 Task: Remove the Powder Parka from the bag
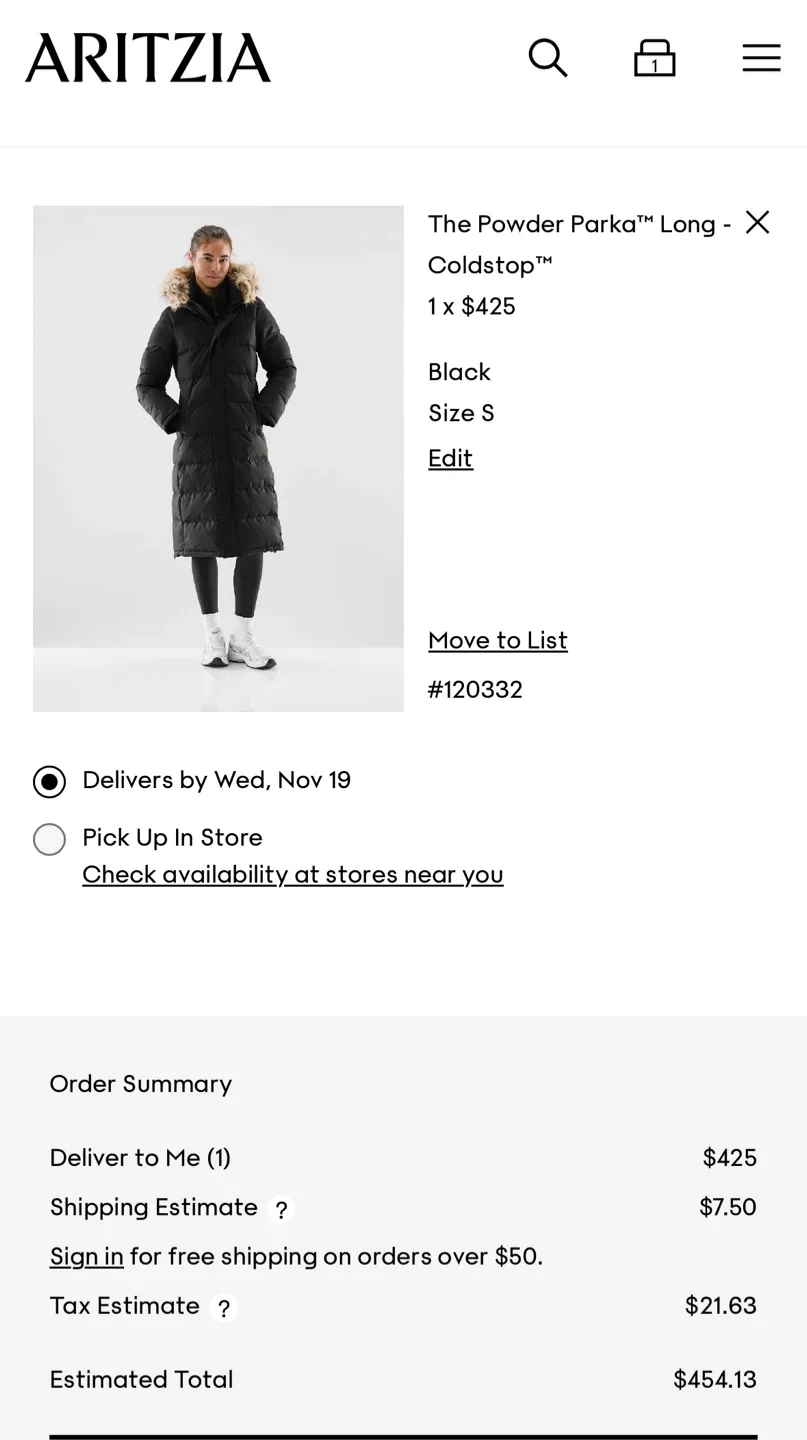tap(757, 222)
